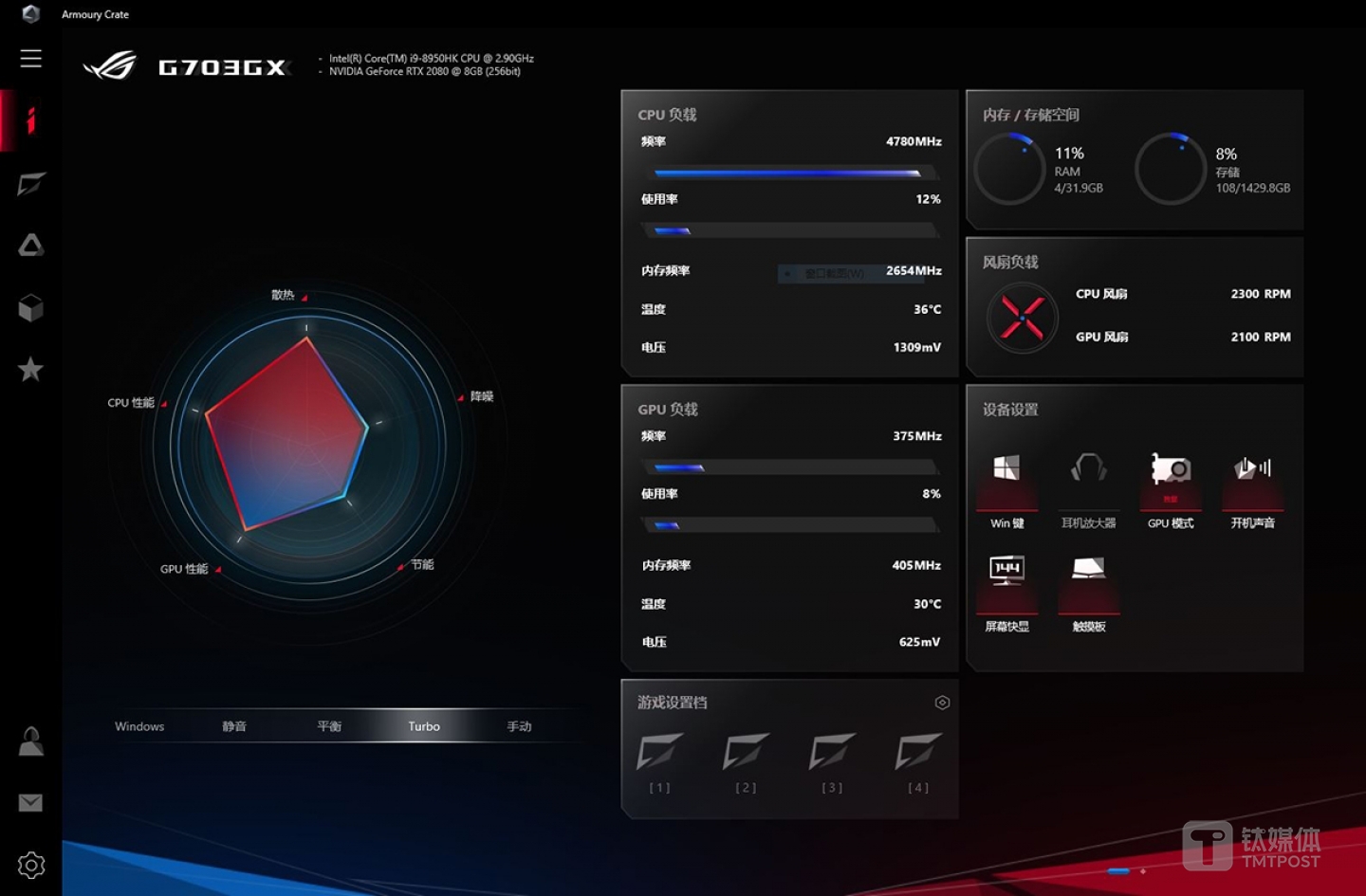Switch the GPU 模式 setting
Screen dimensions: 1366x896
tap(1171, 484)
